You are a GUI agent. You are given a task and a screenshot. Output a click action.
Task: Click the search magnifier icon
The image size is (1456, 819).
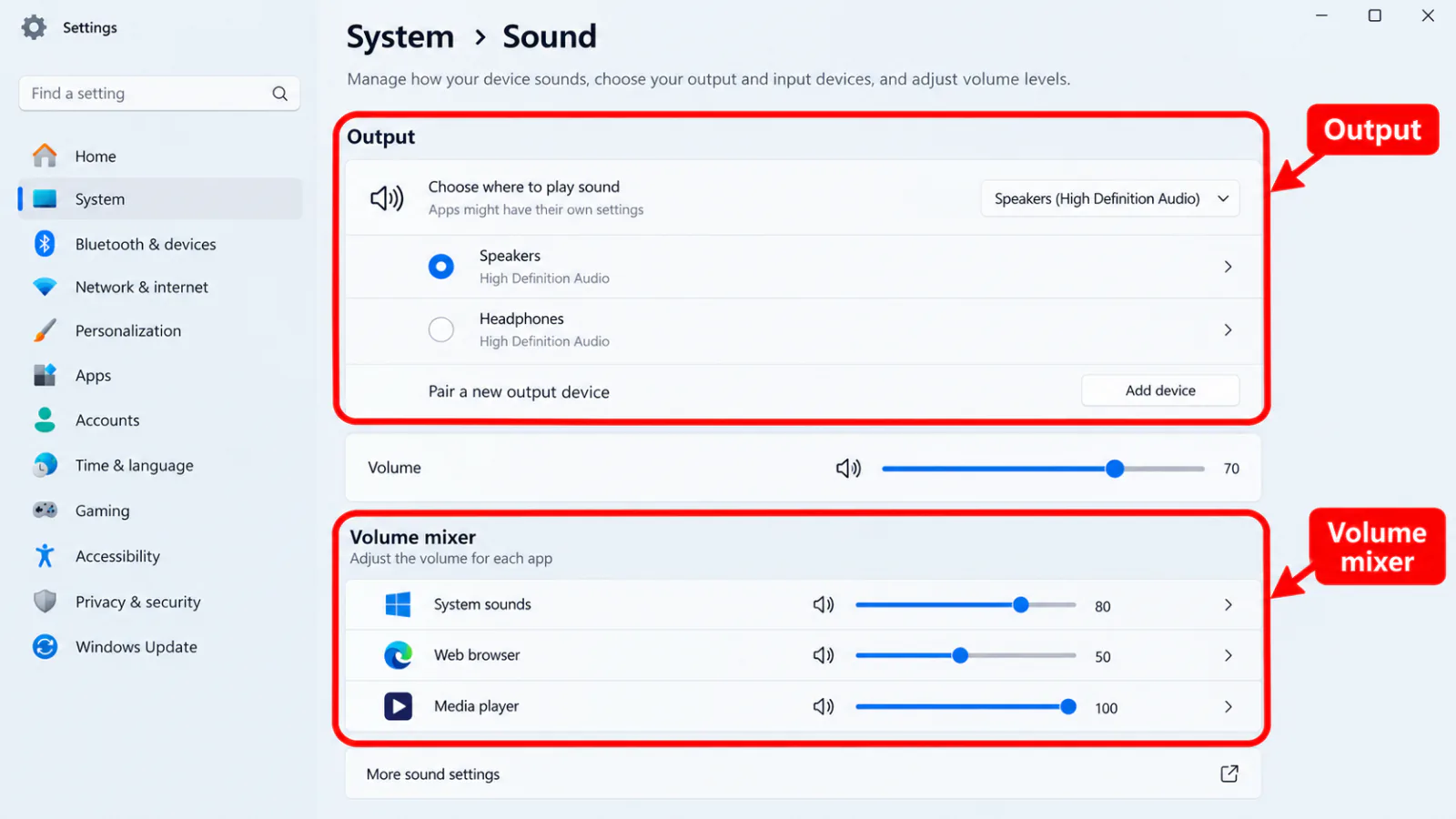coord(279,94)
